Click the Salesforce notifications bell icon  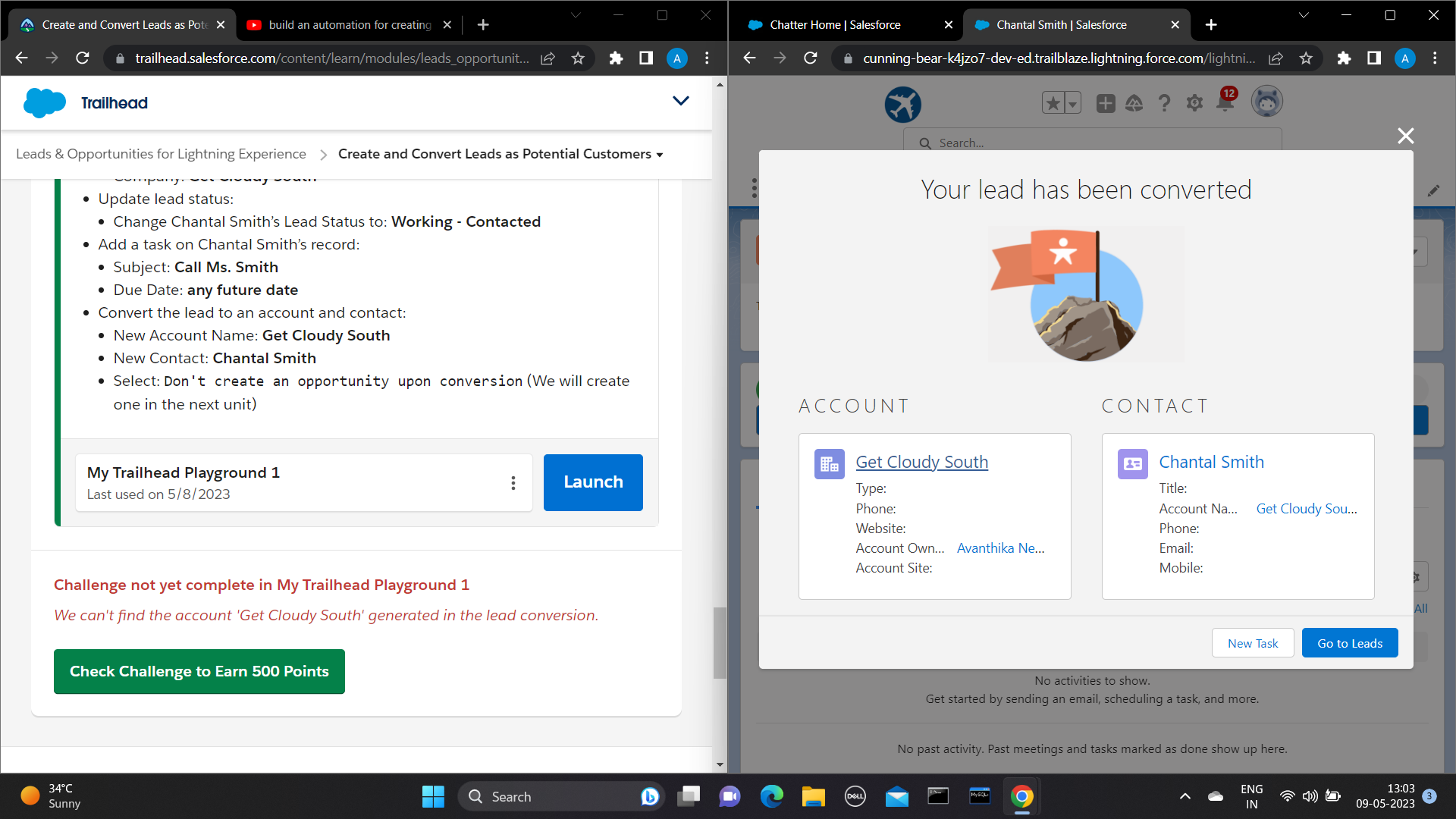click(x=1225, y=103)
